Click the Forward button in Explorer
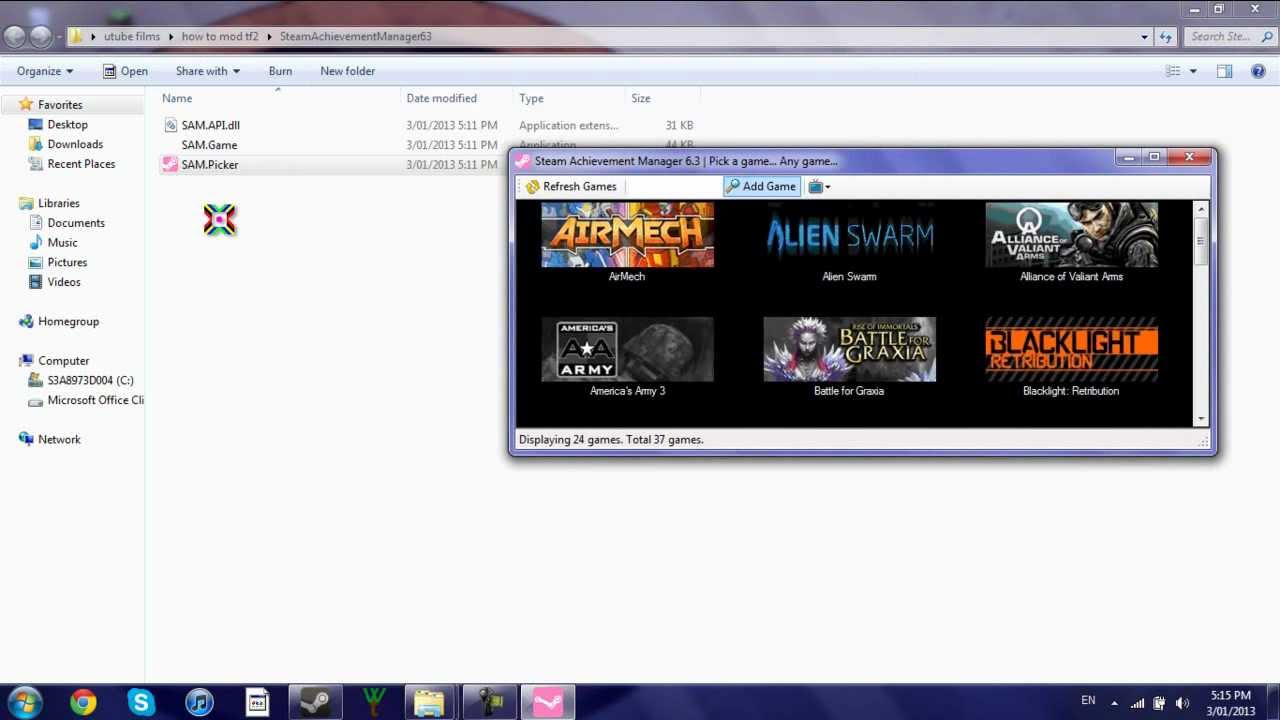Image resolution: width=1280 pixels, height=720 pixels. [41, 37]
